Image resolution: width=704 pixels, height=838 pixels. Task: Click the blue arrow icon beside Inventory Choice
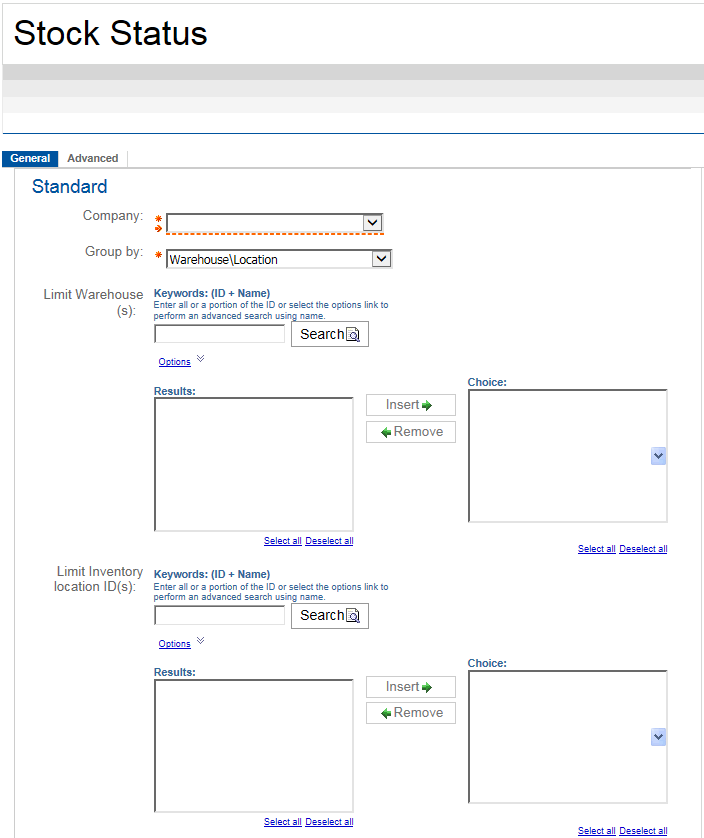[658, 737]
